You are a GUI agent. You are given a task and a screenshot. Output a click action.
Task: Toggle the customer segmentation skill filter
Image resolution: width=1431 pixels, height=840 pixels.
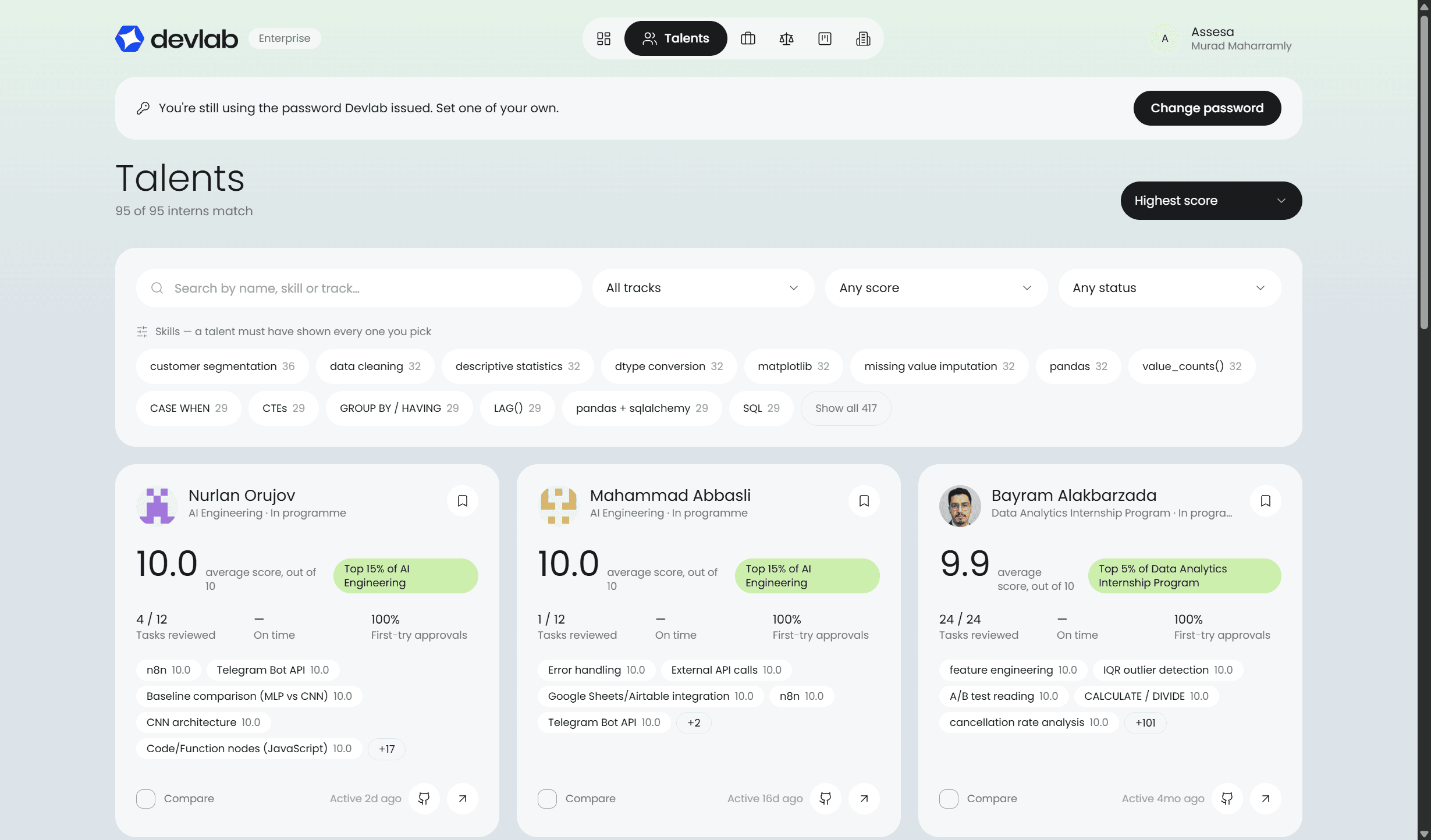coord(222,366)
